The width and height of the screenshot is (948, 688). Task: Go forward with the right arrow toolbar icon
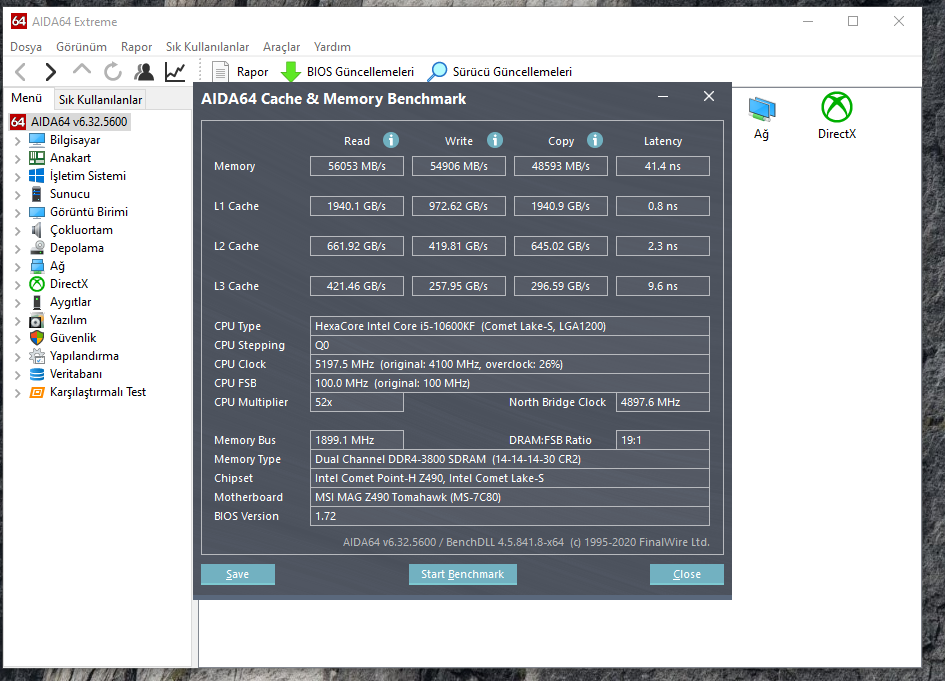click(x=51, y=72)
